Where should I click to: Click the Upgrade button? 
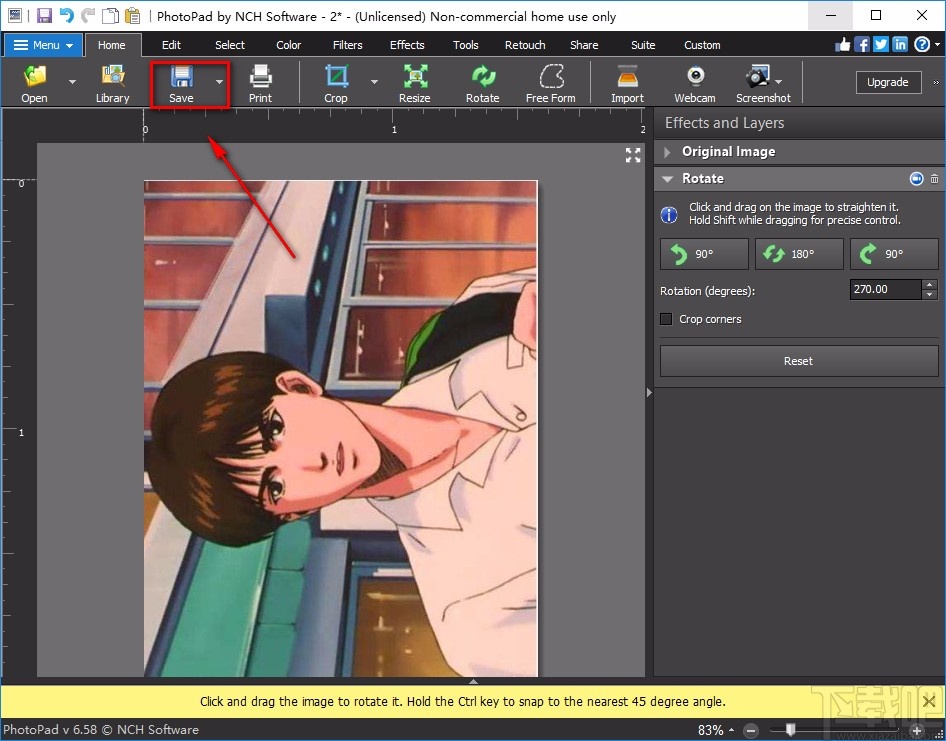pos(887,82)
